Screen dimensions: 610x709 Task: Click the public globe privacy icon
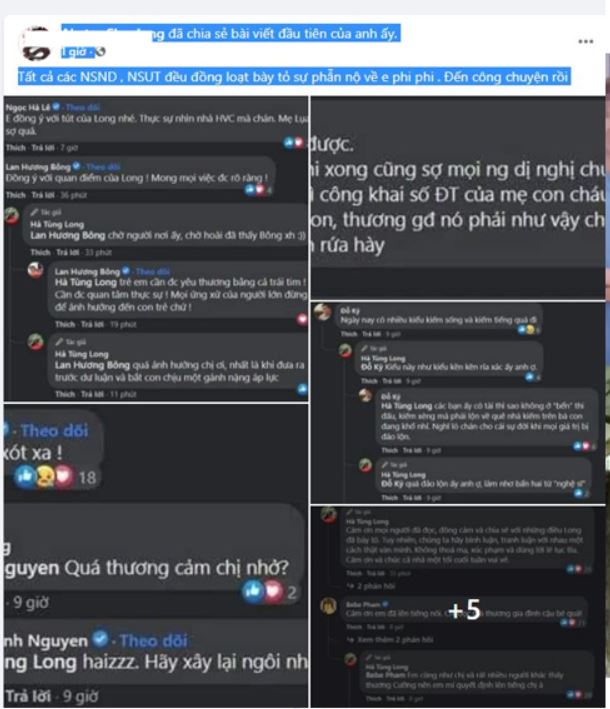(x=100, y=52)
